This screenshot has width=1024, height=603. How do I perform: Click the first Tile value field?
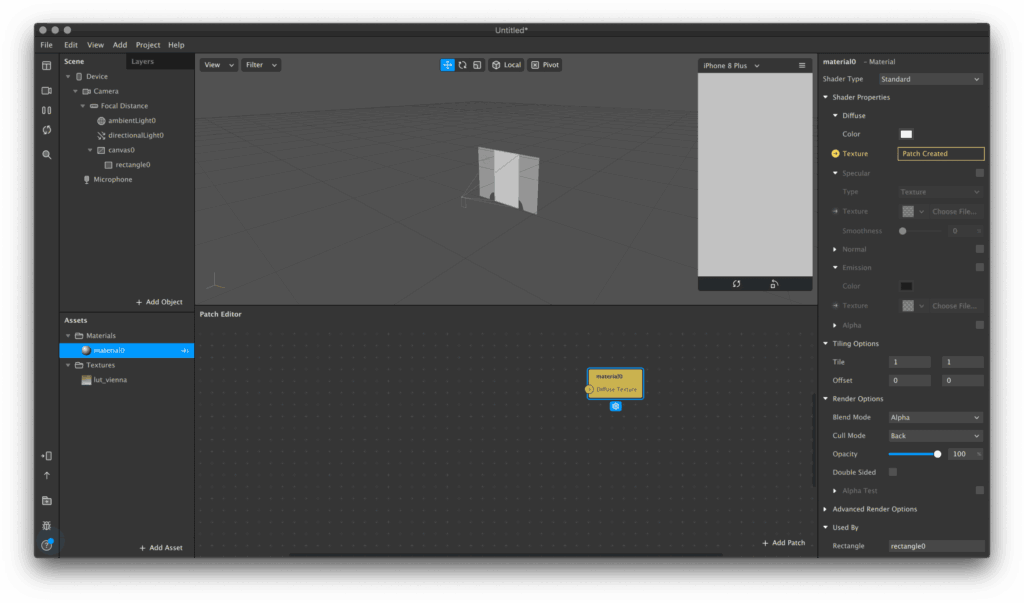click(x=909, y=362)
